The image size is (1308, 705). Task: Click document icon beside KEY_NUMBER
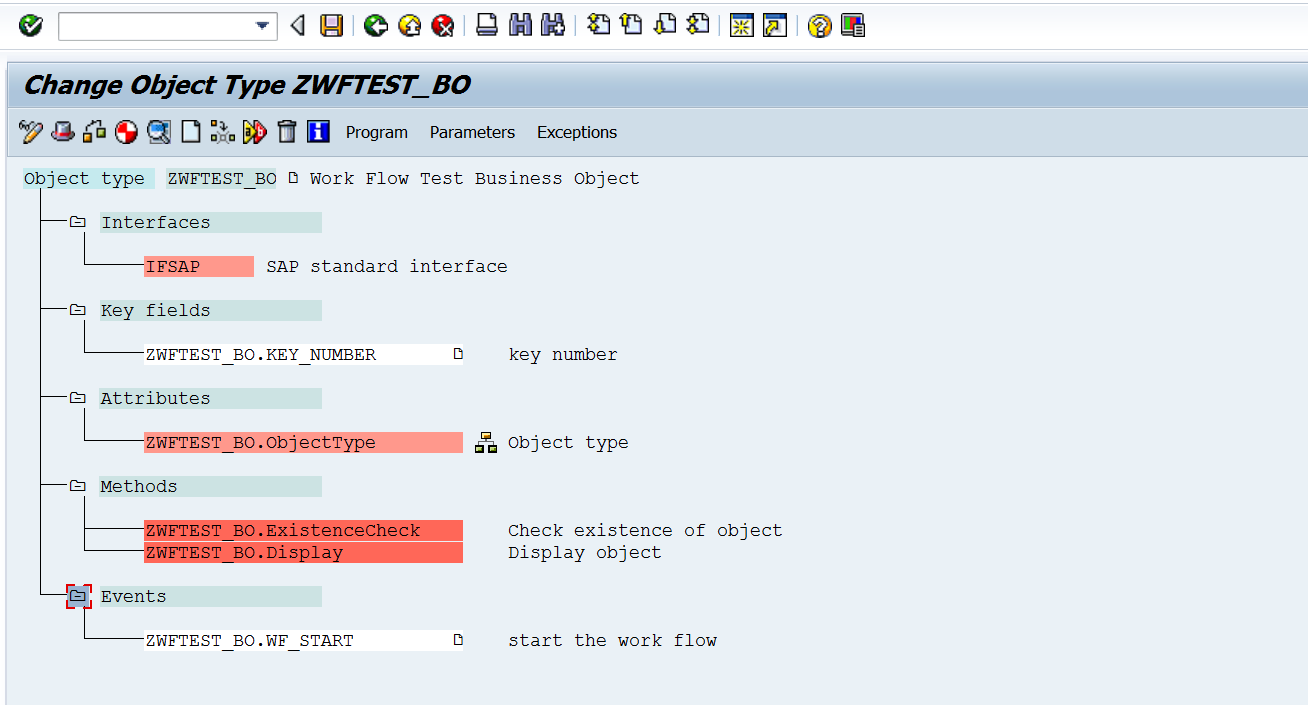tap(458, 353)
